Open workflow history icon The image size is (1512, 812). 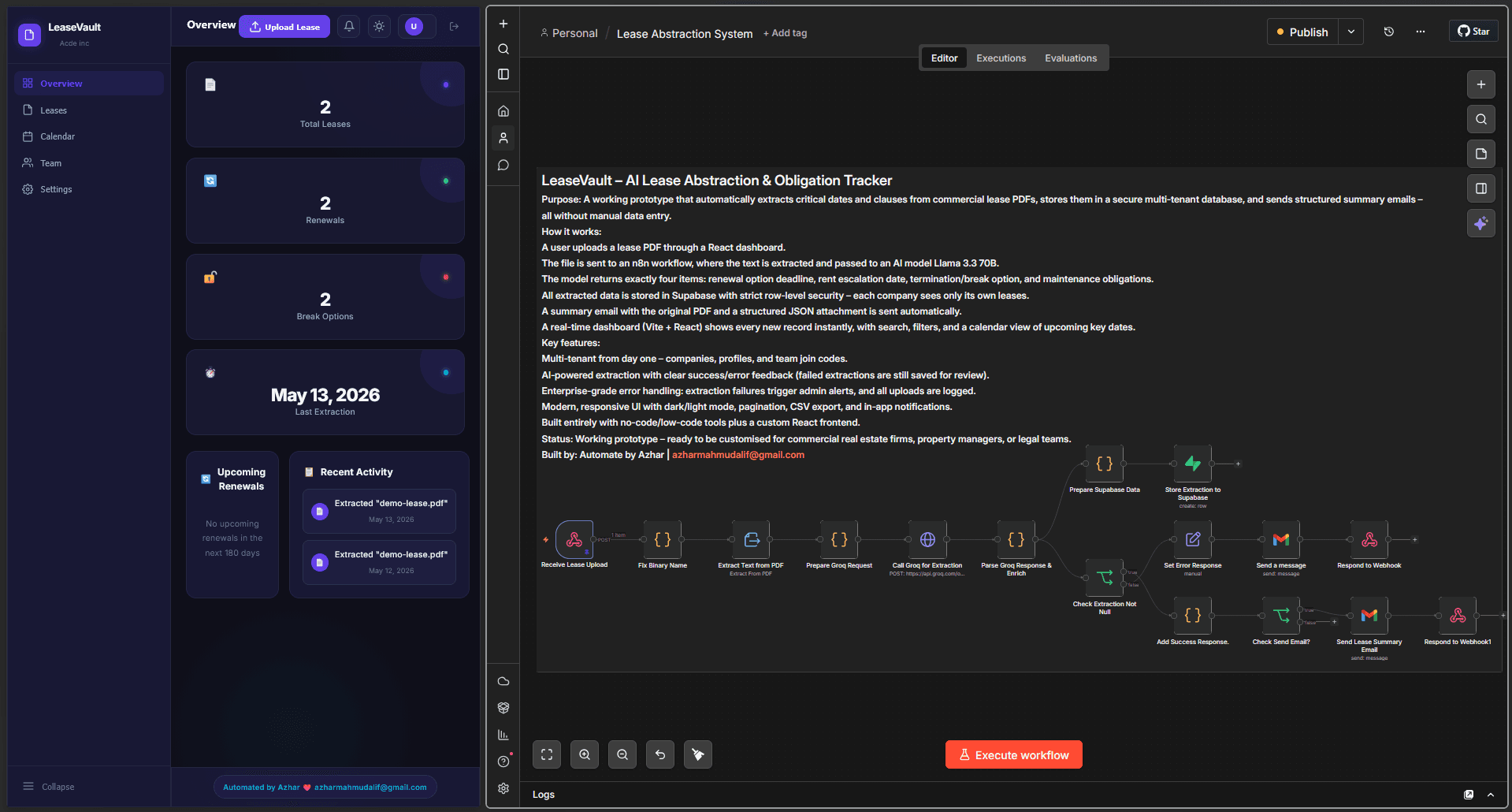[1389, 32]
